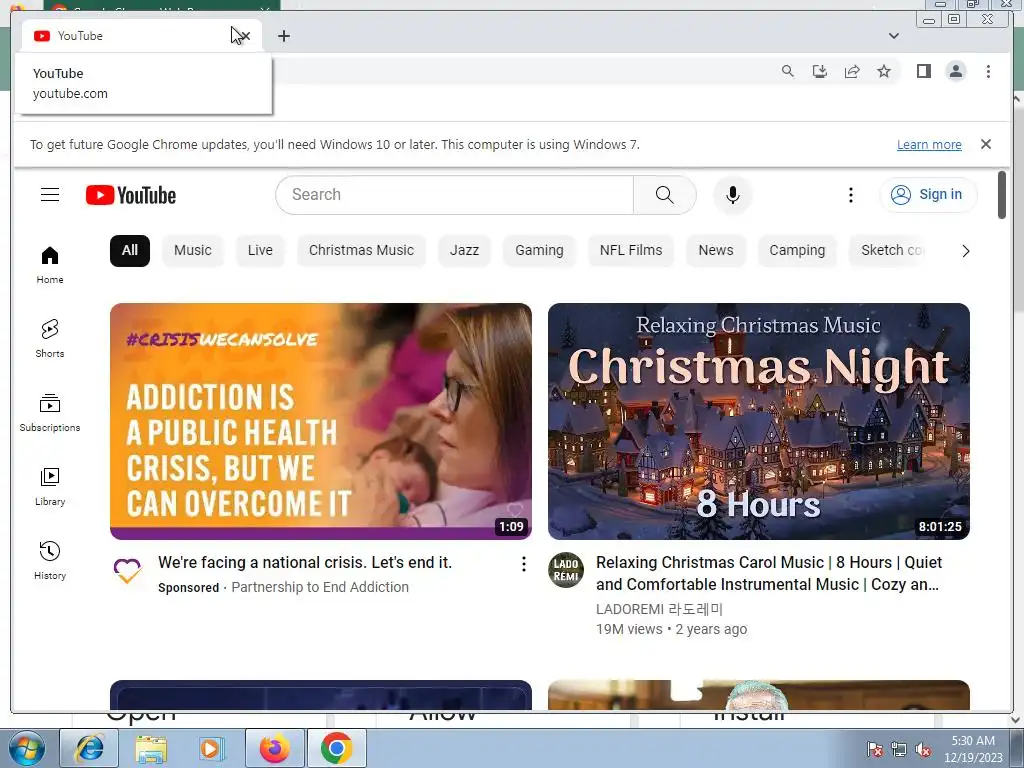Click the install app icon in address bar

coord(820,71)
